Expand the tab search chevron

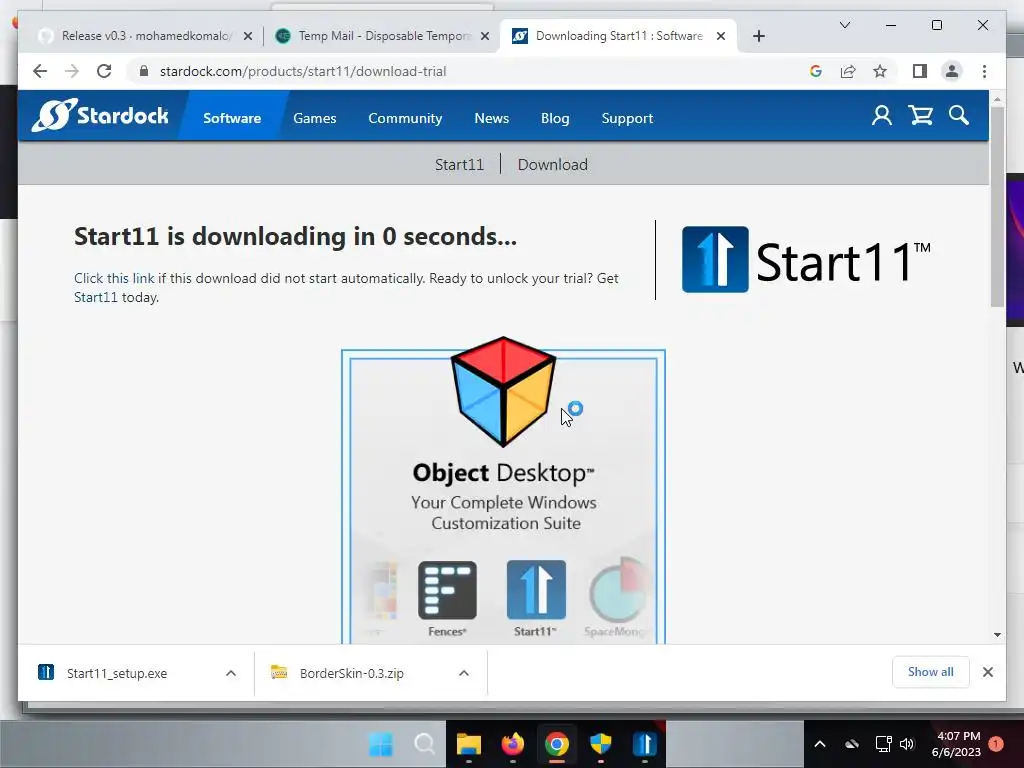coord(844,25)
